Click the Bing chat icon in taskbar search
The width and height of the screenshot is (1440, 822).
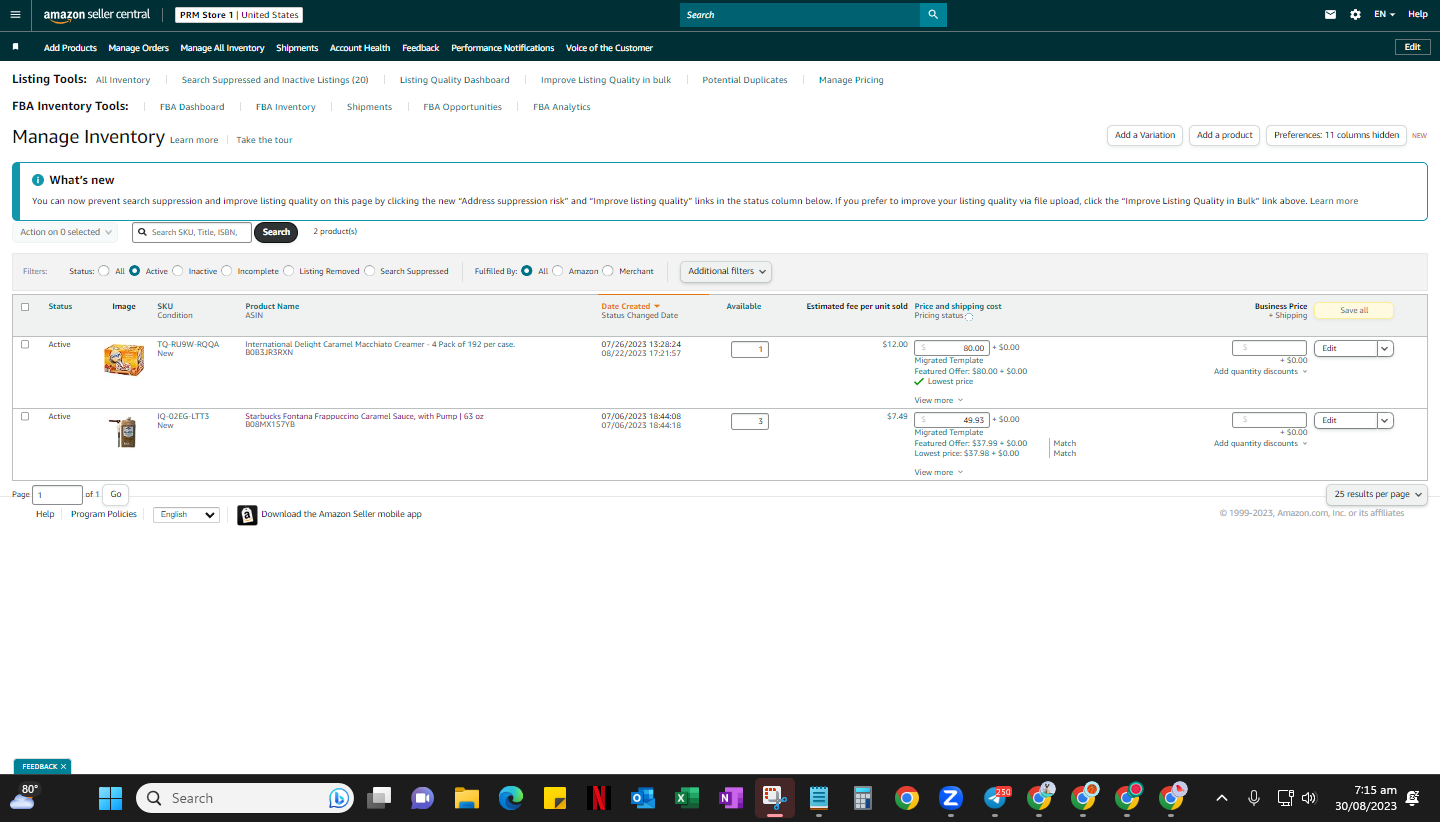coord(338,798)
